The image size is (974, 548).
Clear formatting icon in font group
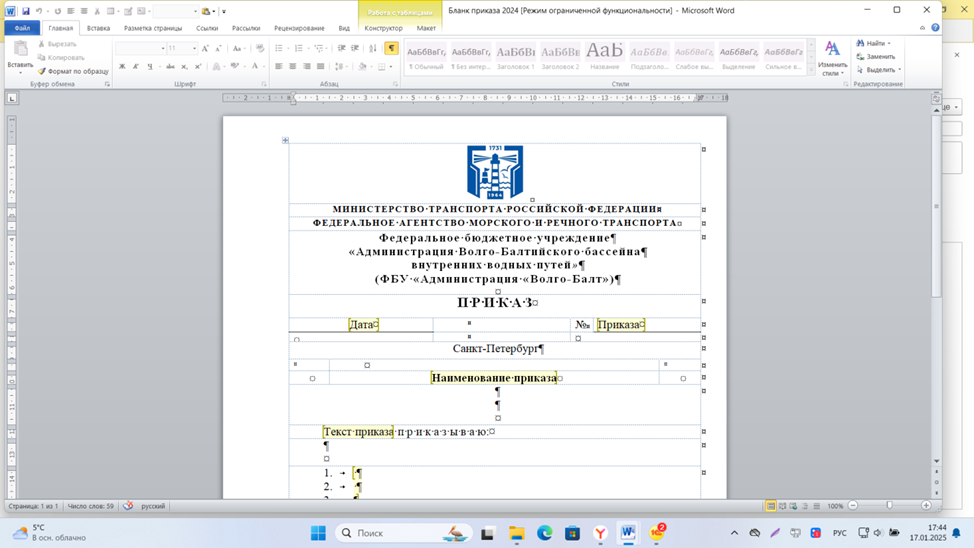click(x=260, y=48)
